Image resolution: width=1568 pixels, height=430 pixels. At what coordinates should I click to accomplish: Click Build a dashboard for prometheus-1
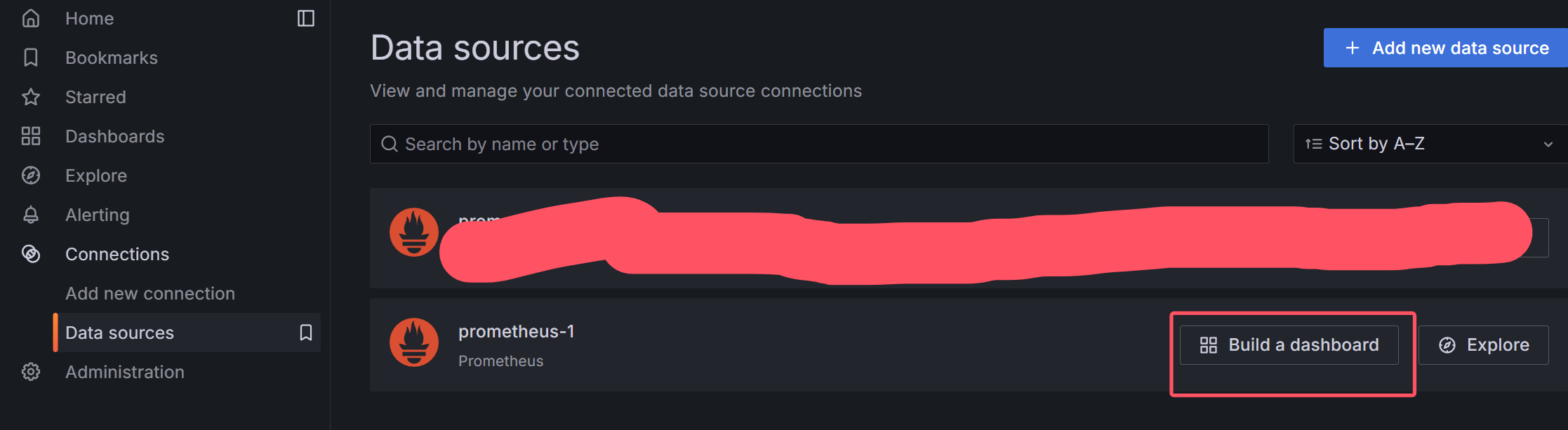point(1289,345)
